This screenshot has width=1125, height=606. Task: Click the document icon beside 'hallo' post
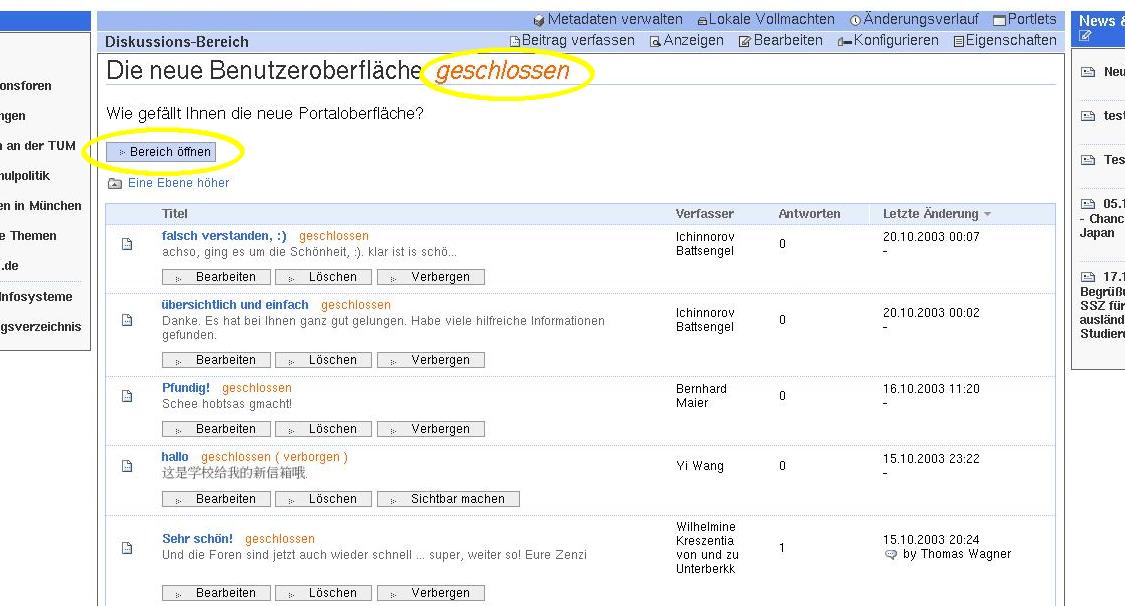(127, 466)
